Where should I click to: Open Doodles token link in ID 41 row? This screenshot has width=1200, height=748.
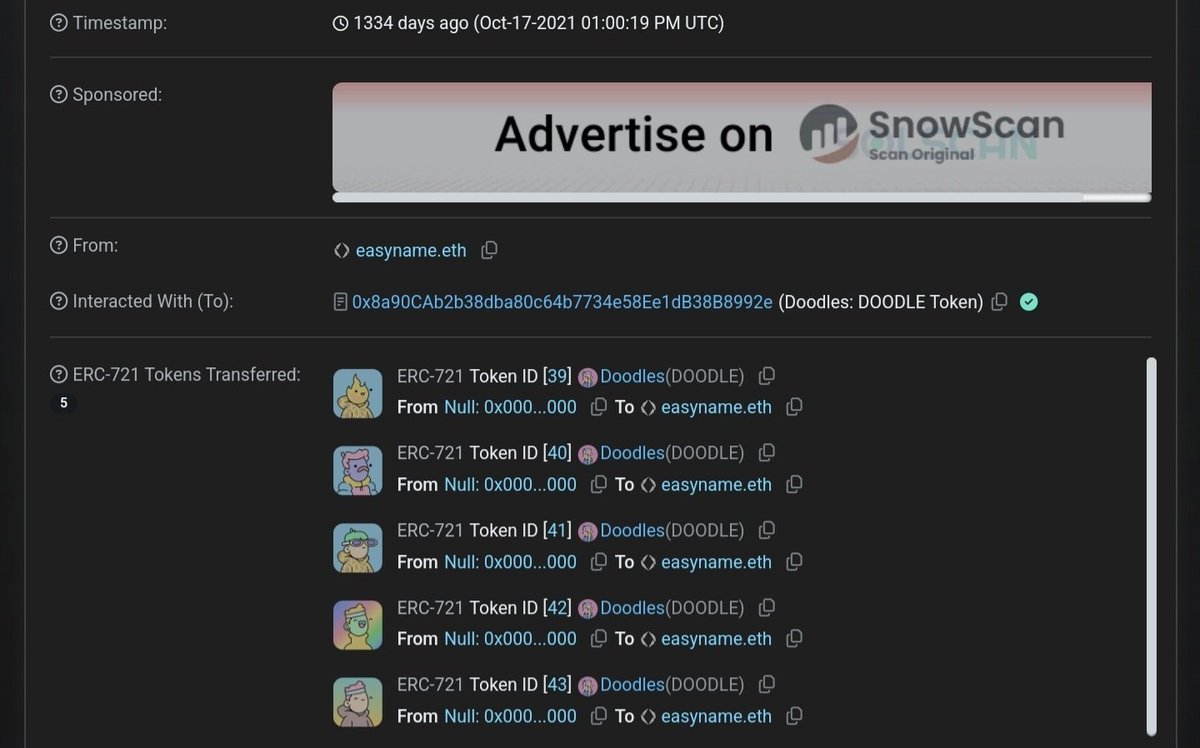[x=632, y=530]
